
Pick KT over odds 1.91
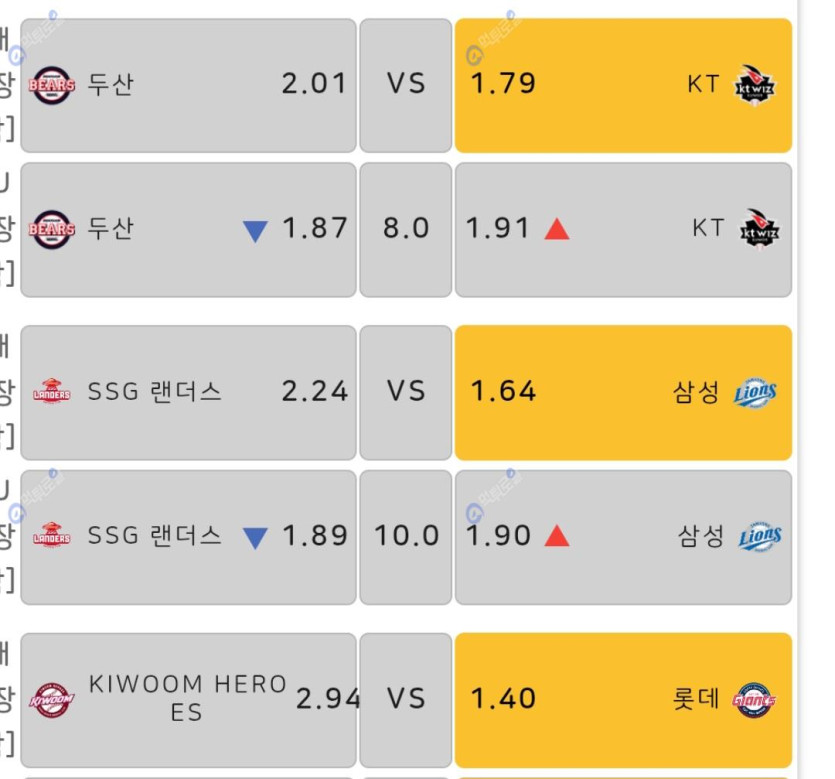[x=623, y=230]
